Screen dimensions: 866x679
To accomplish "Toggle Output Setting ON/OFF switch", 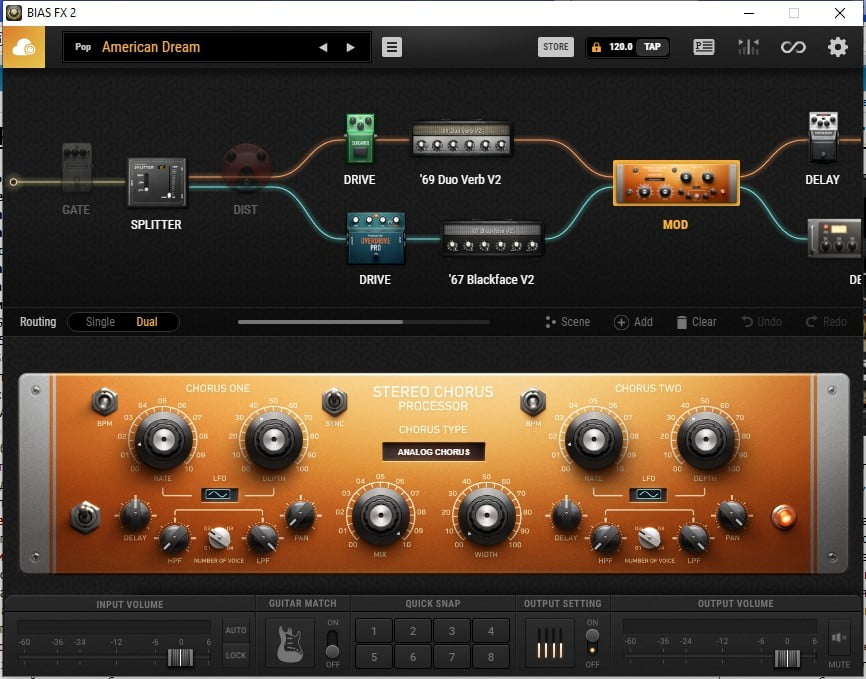I will click(x=592, y=642).
